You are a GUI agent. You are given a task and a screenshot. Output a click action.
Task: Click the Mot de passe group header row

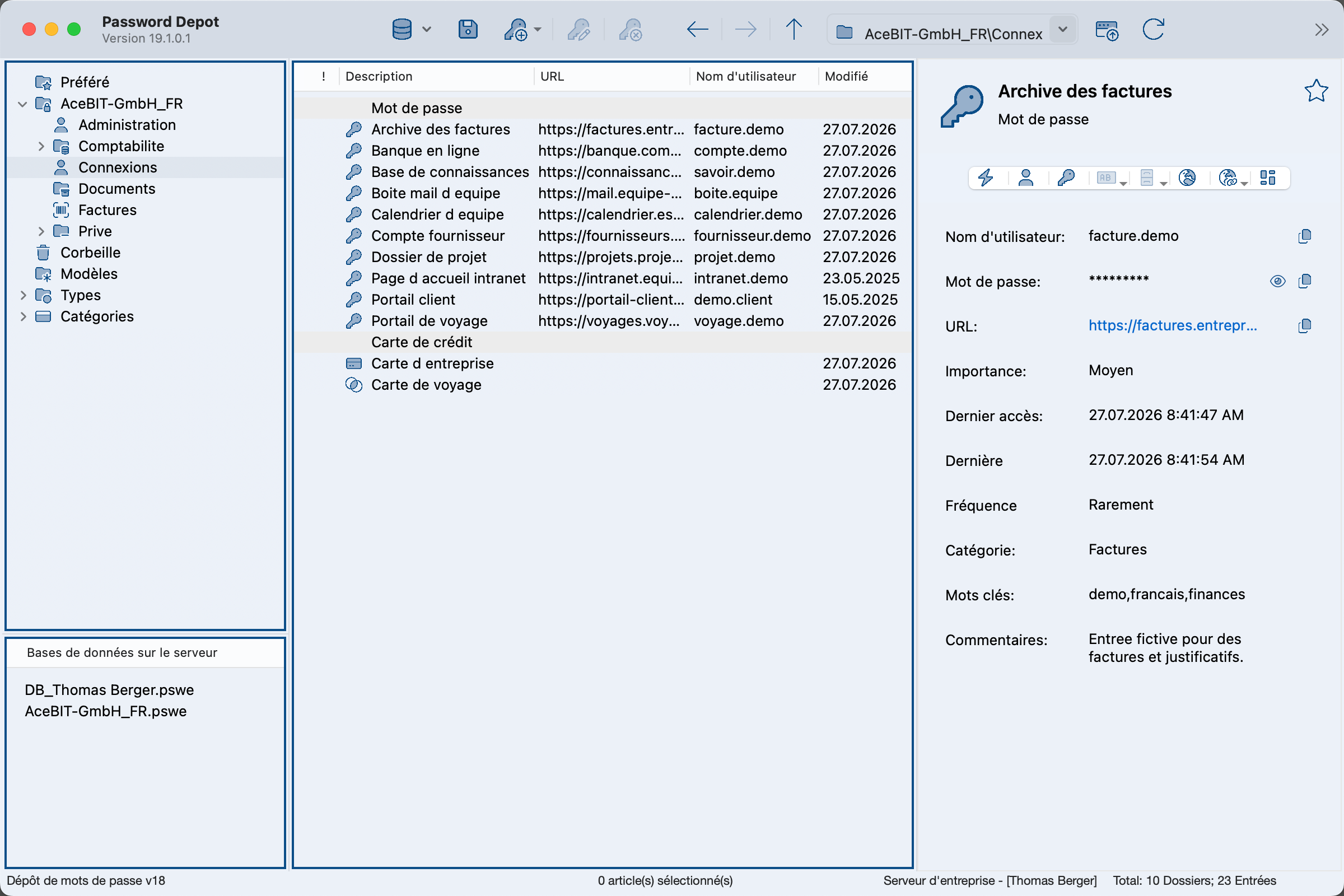pos(603,109)
